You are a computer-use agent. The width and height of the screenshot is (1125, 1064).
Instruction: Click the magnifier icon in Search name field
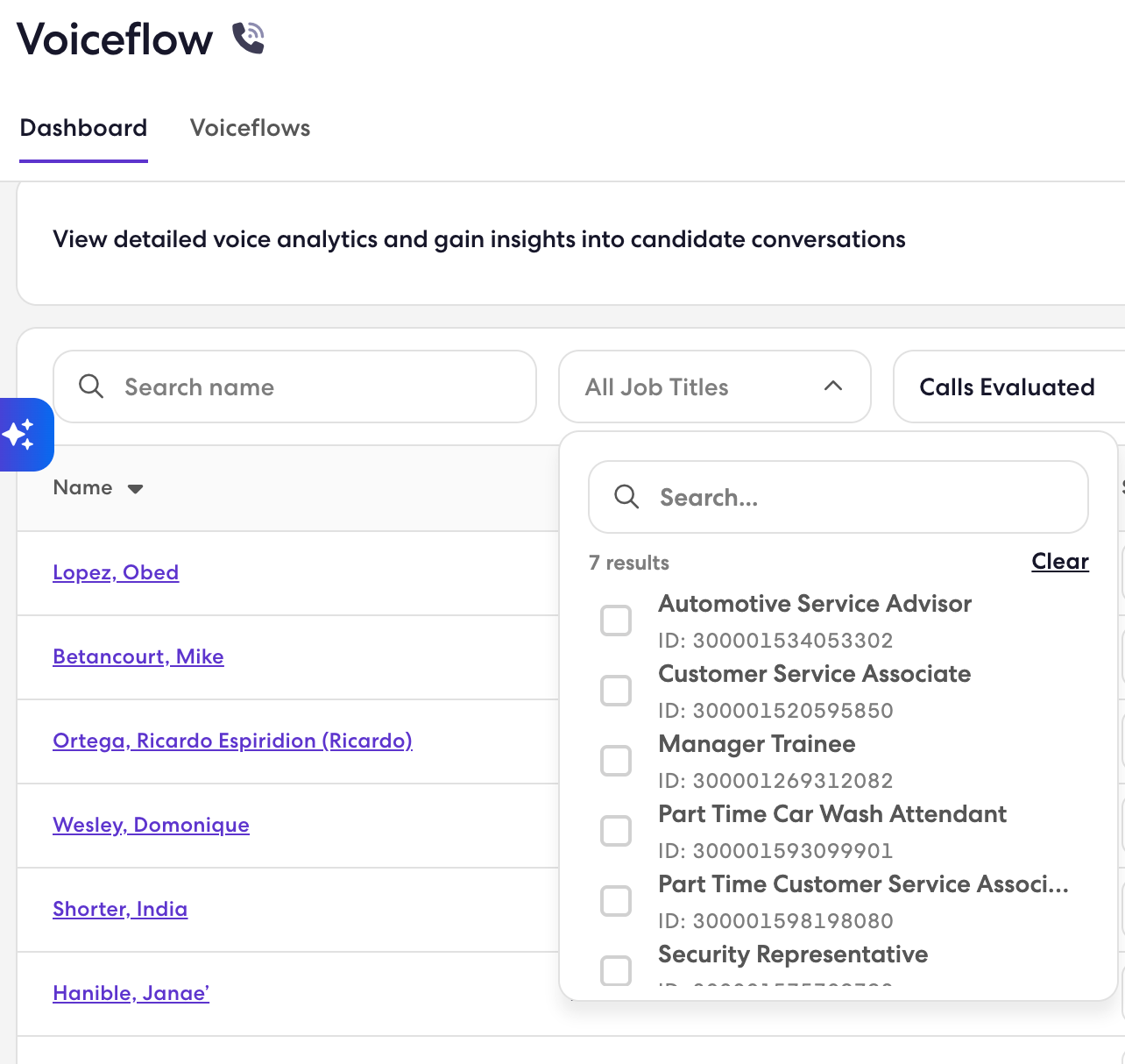click(x=91, y=387)
